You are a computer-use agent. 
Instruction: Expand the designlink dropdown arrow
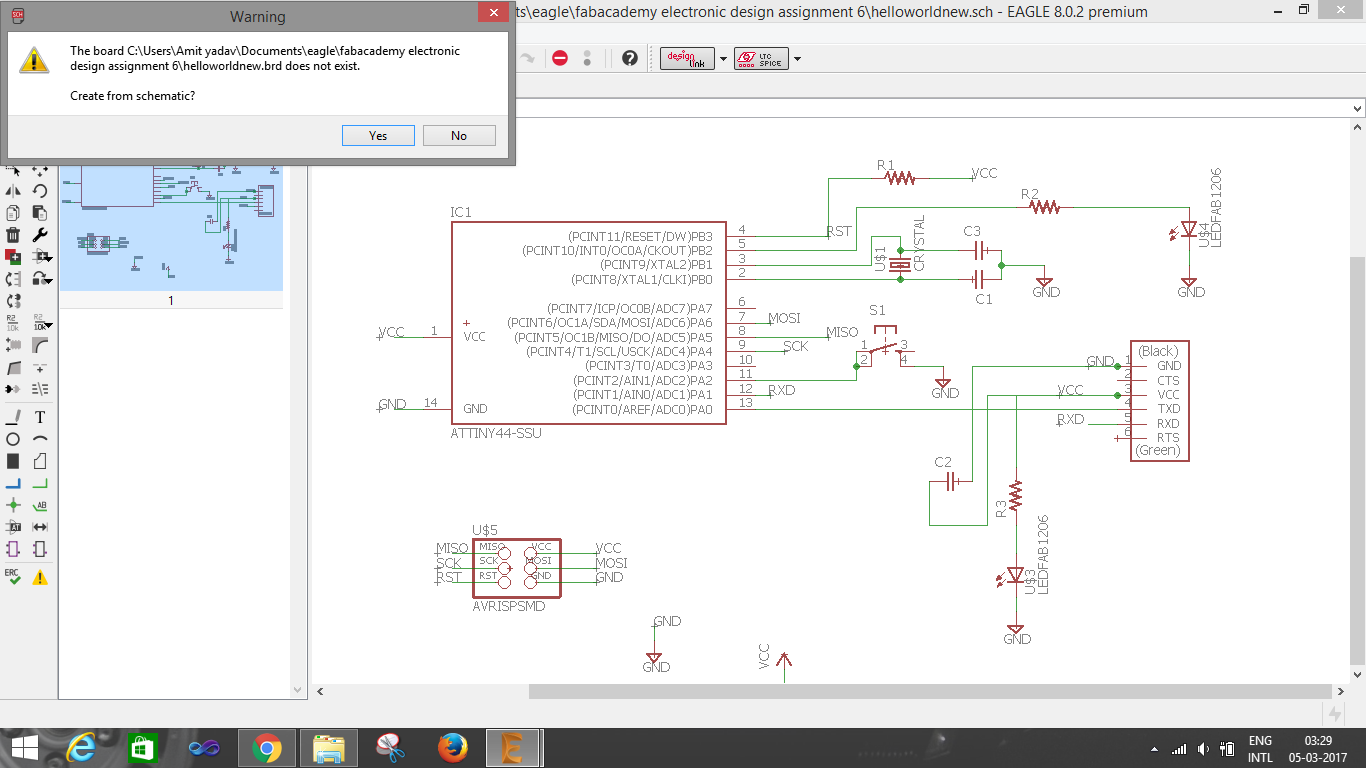point(724,59)
